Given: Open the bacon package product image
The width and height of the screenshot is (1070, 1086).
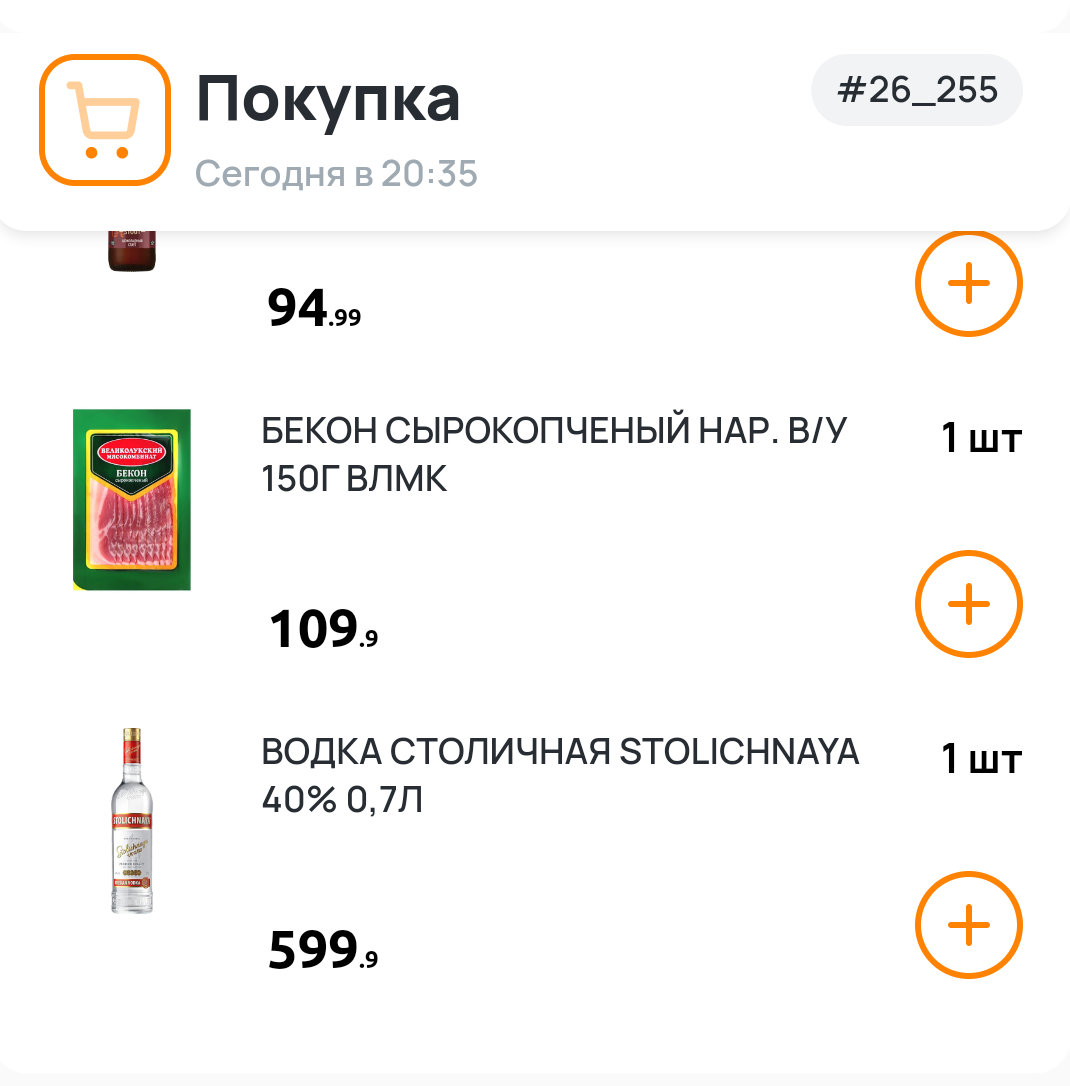Looking at the screenshot, I should point(132,499).
